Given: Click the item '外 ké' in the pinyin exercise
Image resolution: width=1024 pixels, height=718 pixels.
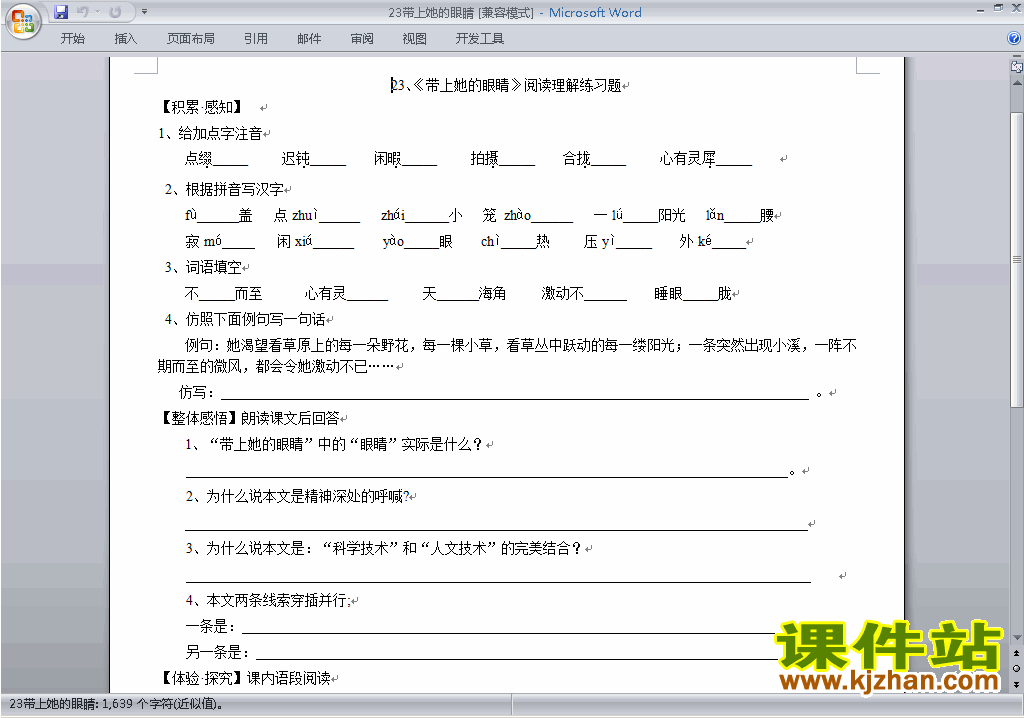Looking at the screenshot, I should click(696, 242).
